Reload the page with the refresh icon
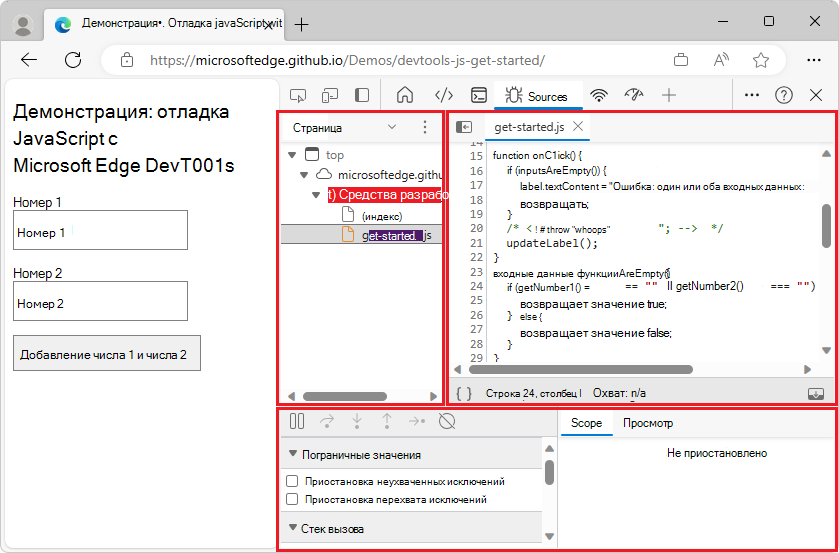 [73, 60]
